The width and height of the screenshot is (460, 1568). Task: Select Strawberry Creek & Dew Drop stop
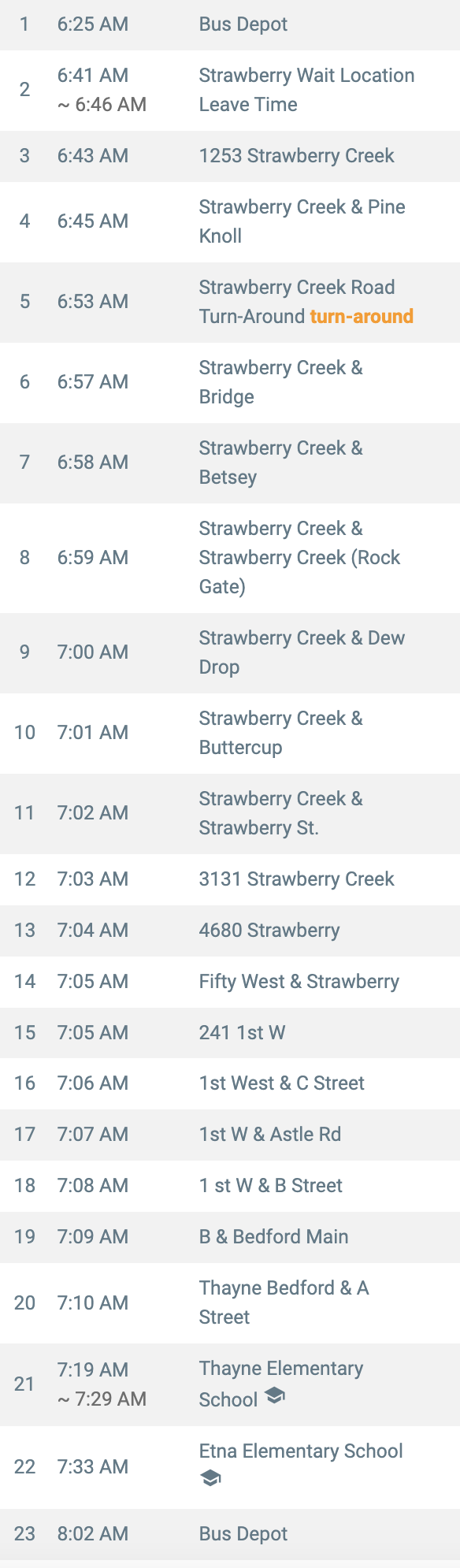coord(230,652)
